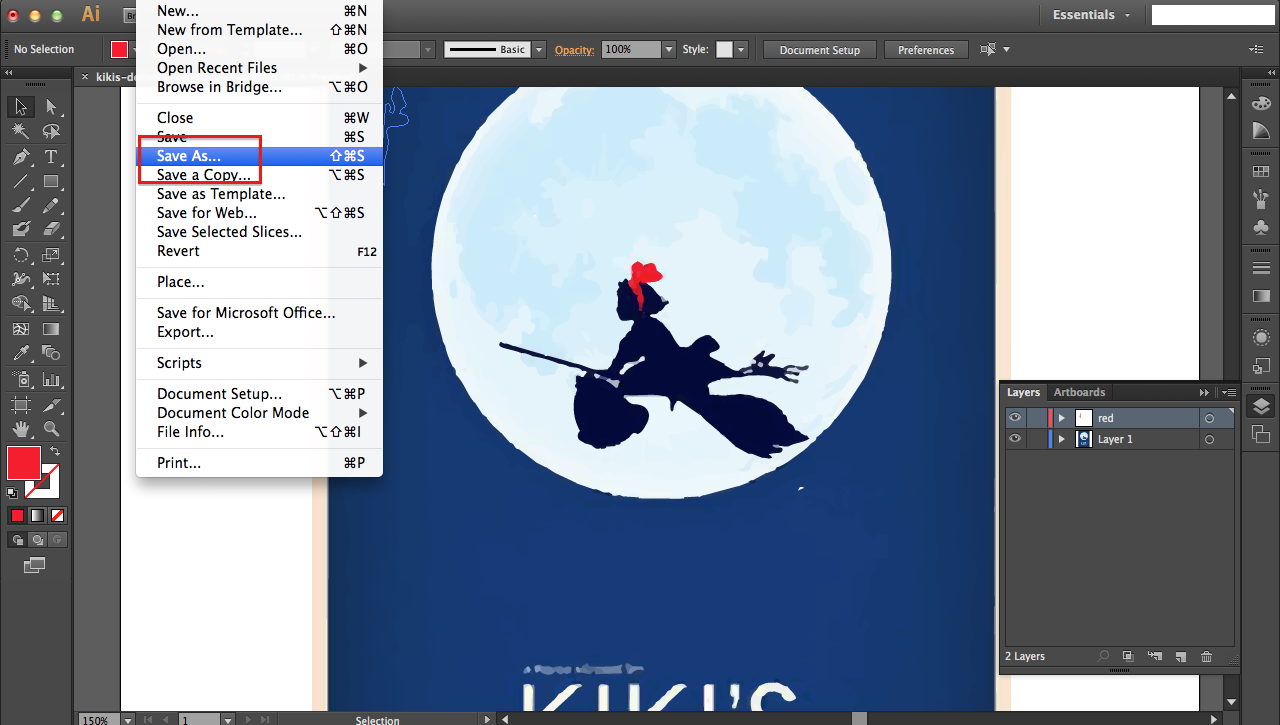Open the Swatches panel icon in dock
The height and width of the screenshot is (725, 1280).
(1261, 171)
